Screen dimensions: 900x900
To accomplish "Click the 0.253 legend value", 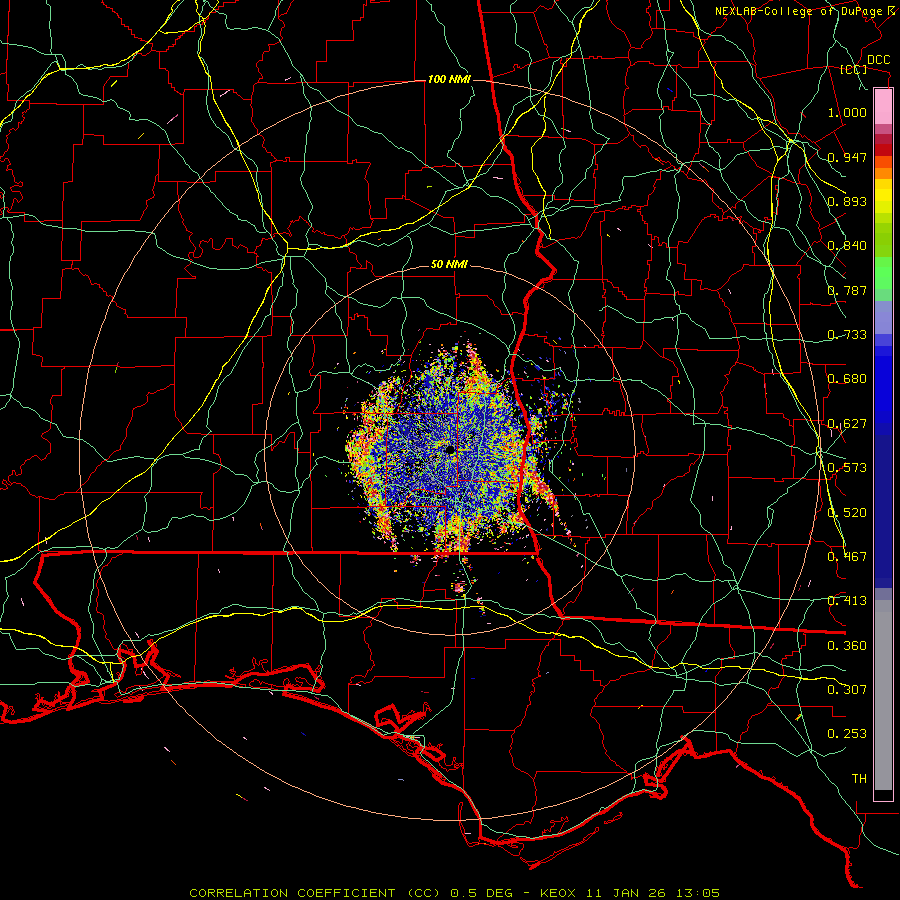I will click(847, 734).
